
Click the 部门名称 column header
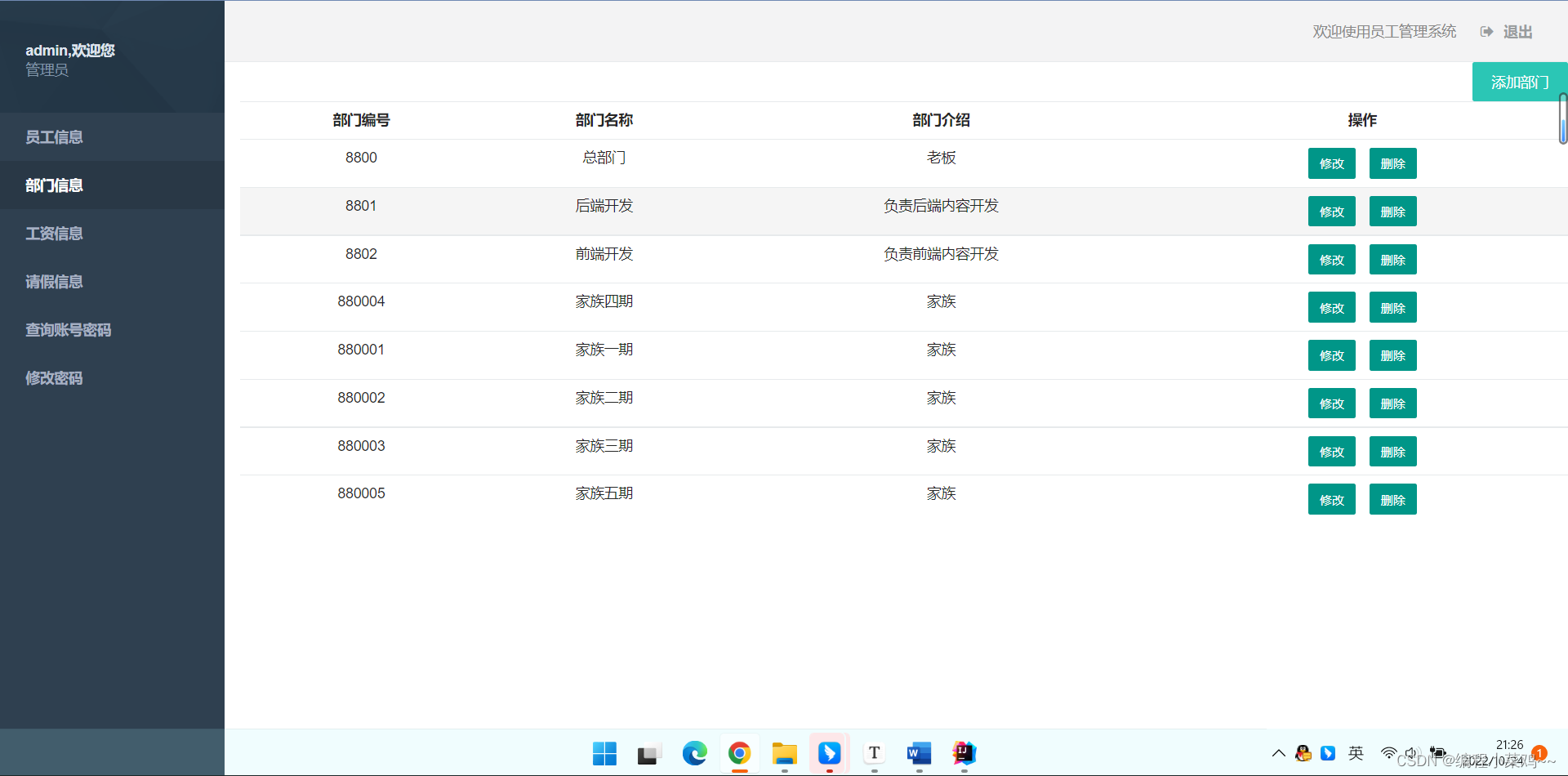(604, 120)
